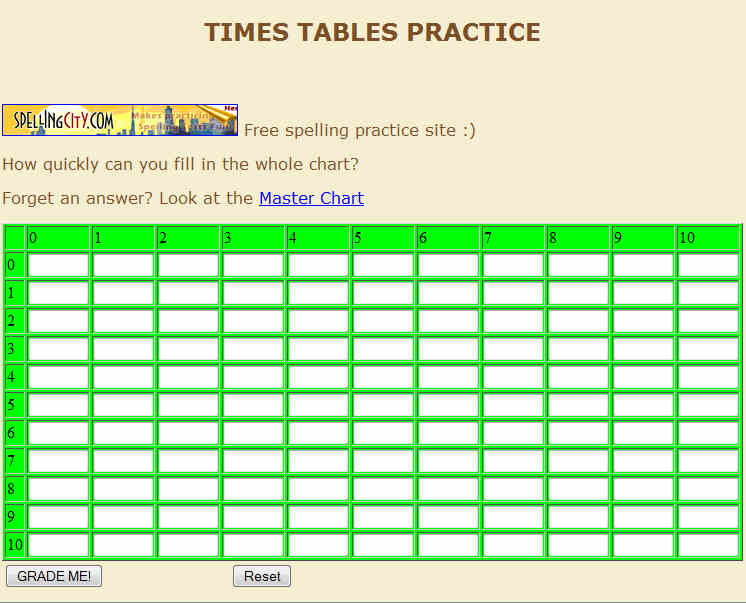Click the Reset button
Viewport: 746px width, 604px height.
262,576
